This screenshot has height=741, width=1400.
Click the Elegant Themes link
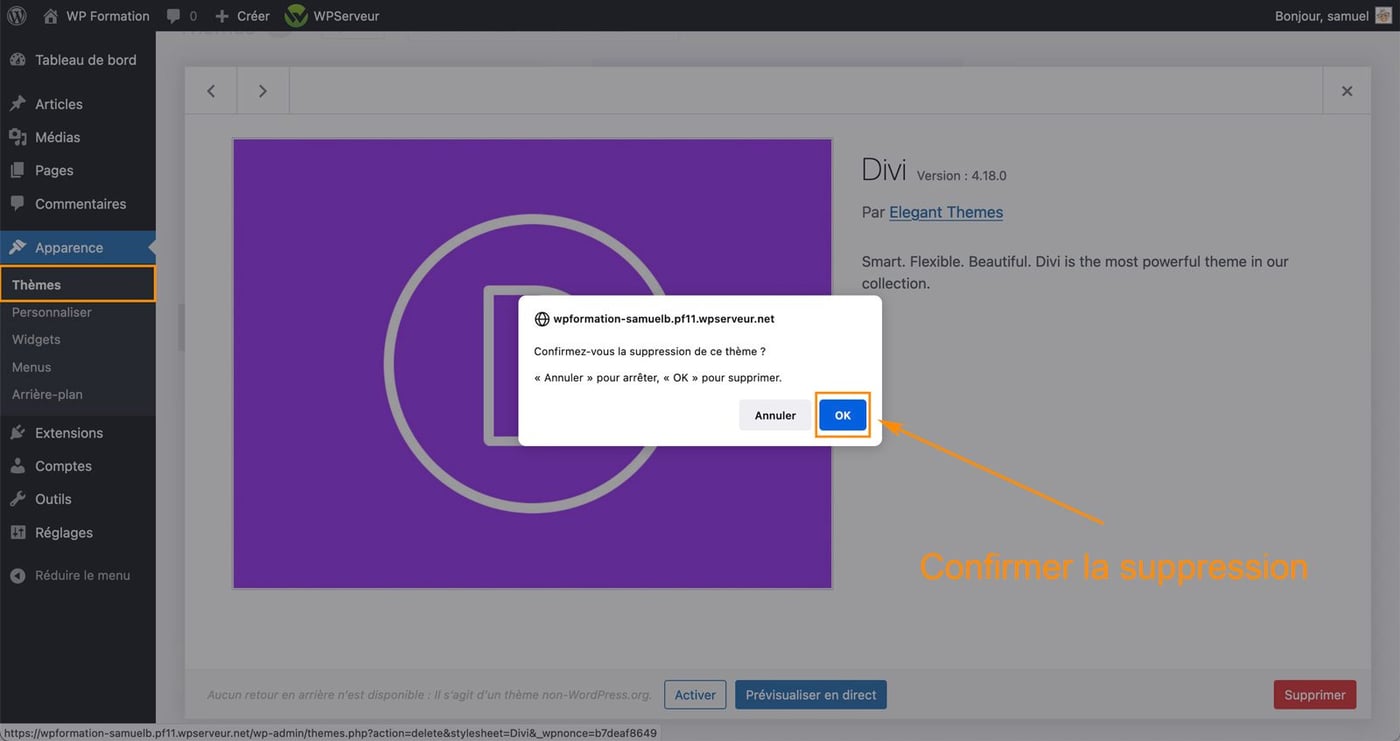[x=946, y=211]
